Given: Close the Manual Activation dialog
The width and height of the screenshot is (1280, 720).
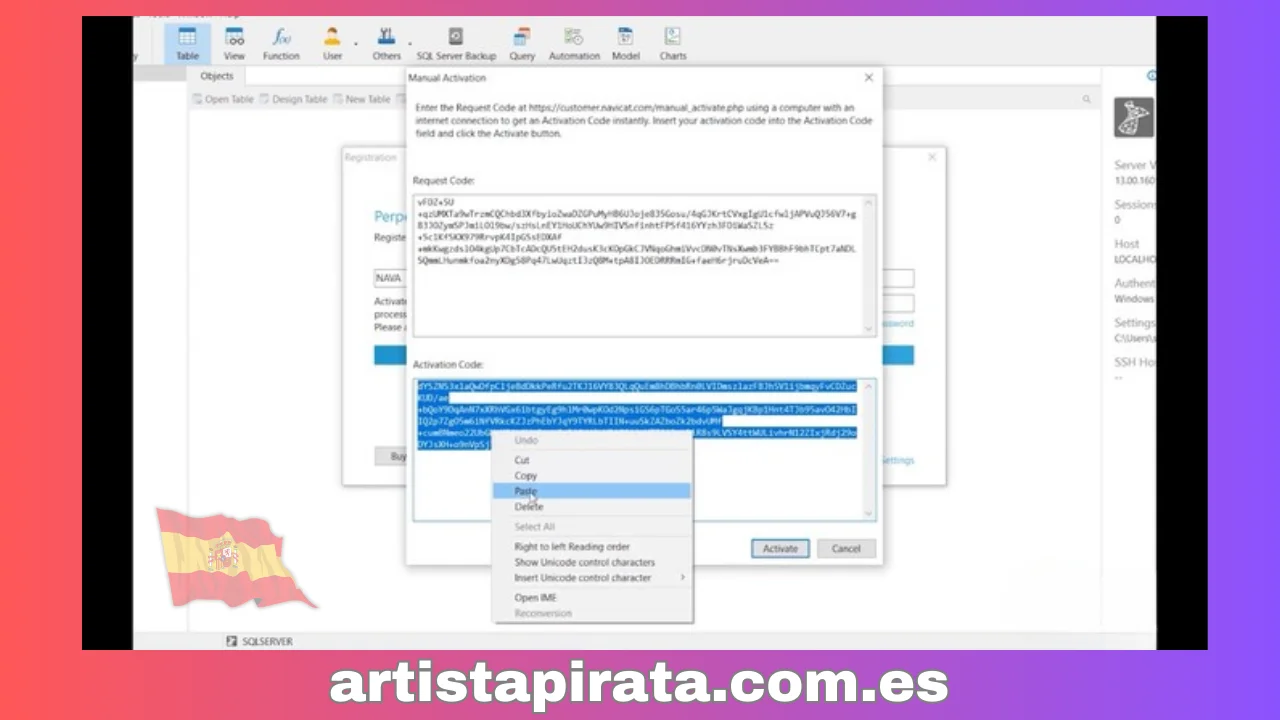Looking at the screenshot, I should [x=868, y=77].
